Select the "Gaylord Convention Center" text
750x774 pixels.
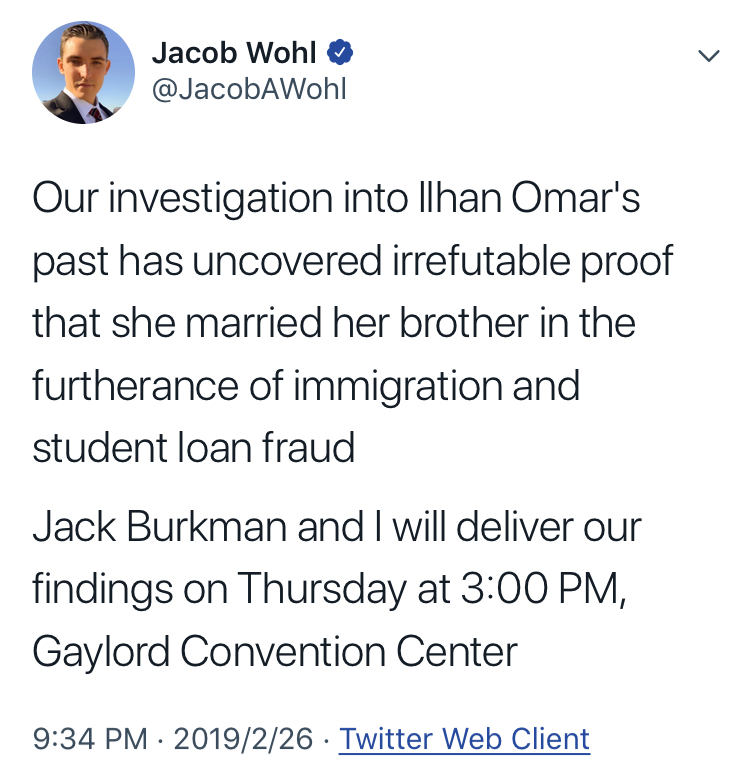[275, 652]
